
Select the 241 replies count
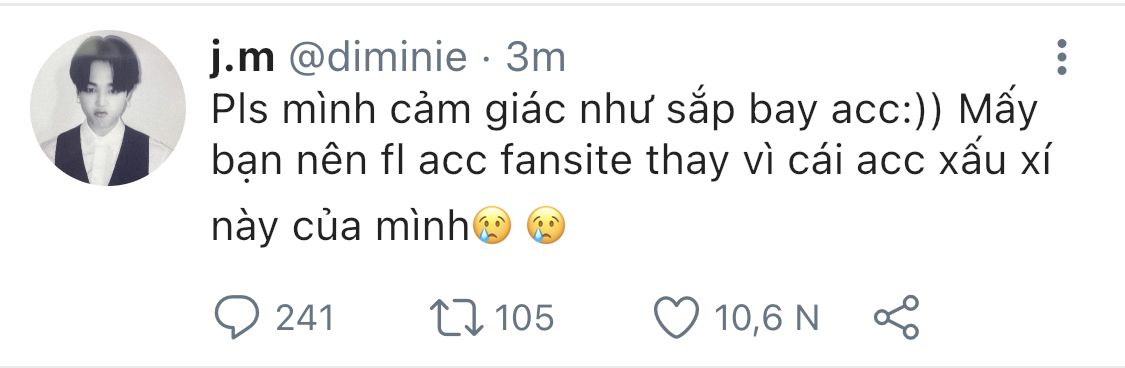click(x=305, y=318)
